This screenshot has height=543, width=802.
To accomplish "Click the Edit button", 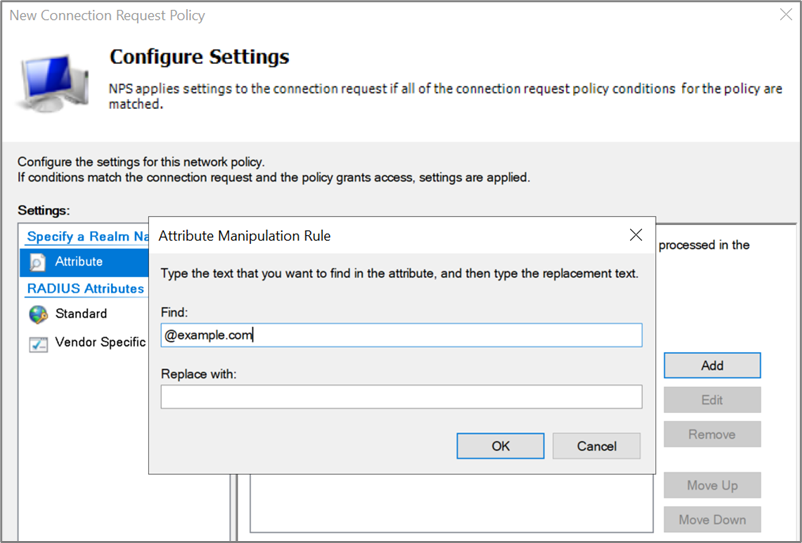I will 712,400.
